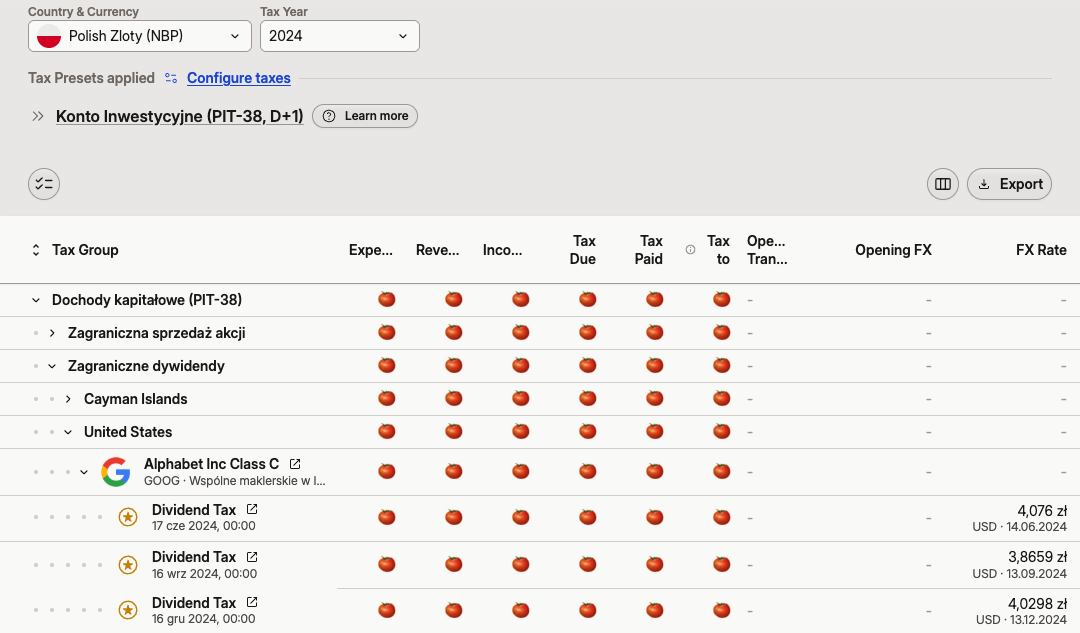
Task: Click the 3,8659 zł FX rate value
Action: [x=1037, y=557]
